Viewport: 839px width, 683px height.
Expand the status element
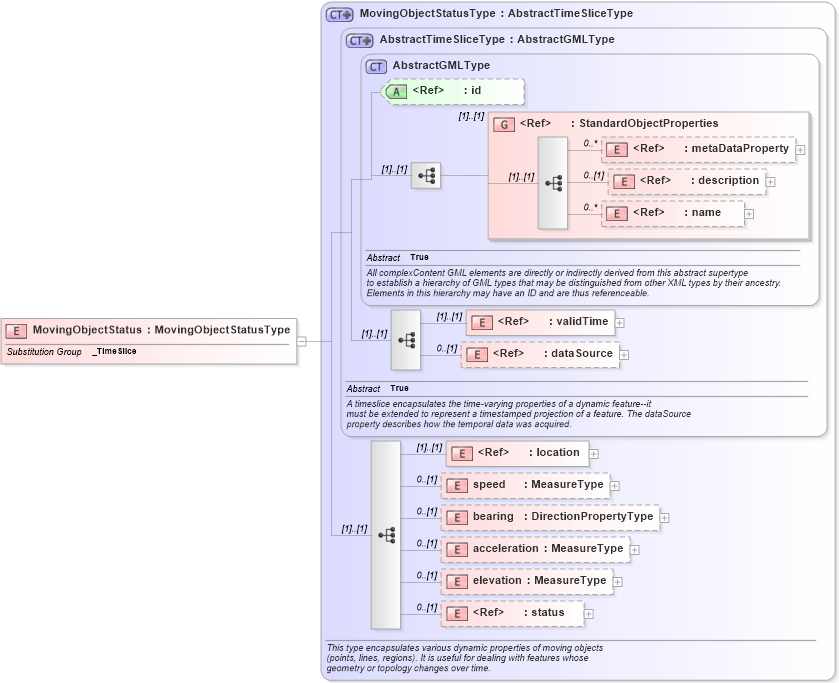[x=586, y=612]
